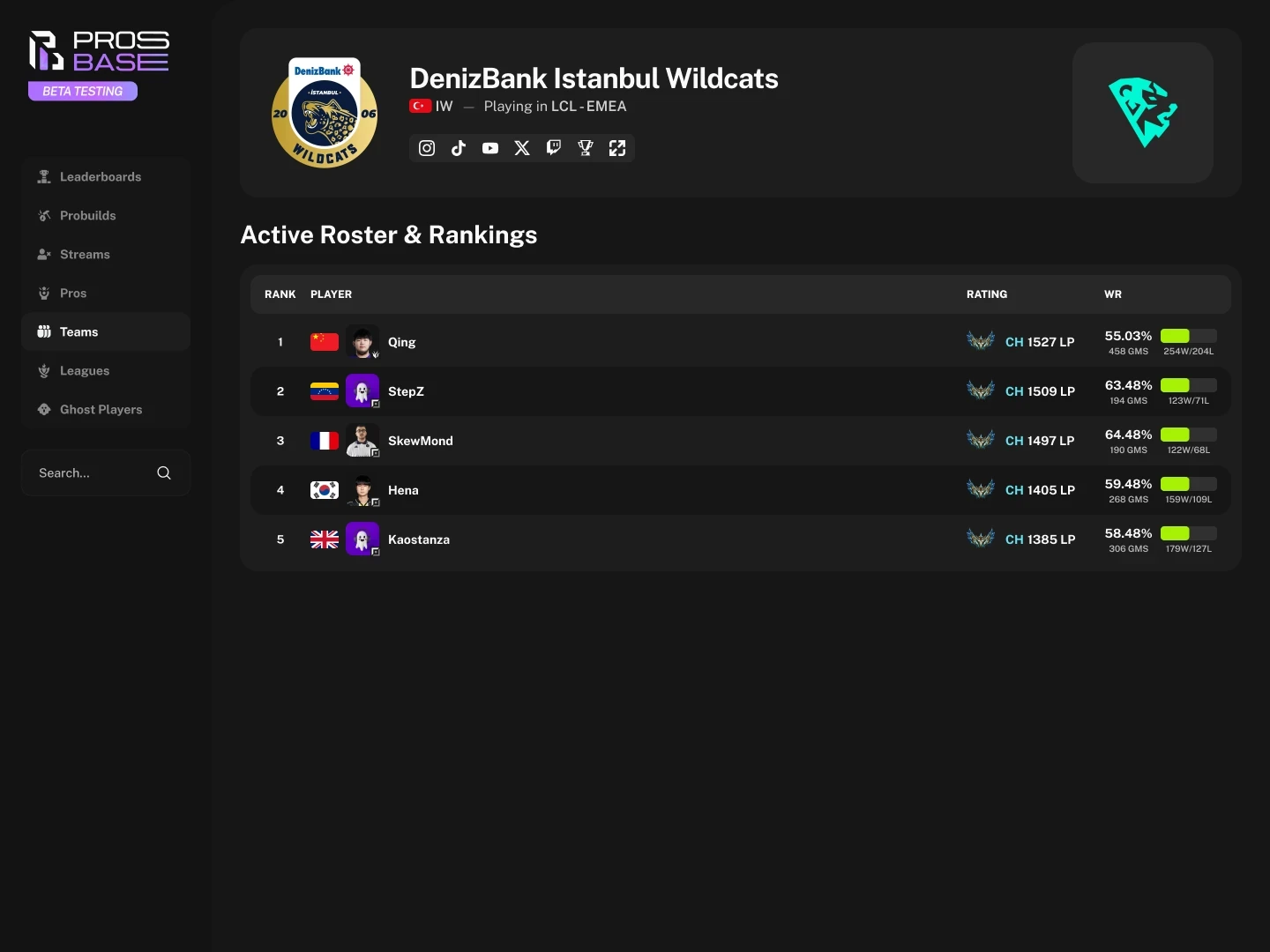Screen dimensions: 1270x952
Task: Click the 'DenizBank Istanbul Wildcats' title
Action: pyautogui.click(x=594, y=78)
